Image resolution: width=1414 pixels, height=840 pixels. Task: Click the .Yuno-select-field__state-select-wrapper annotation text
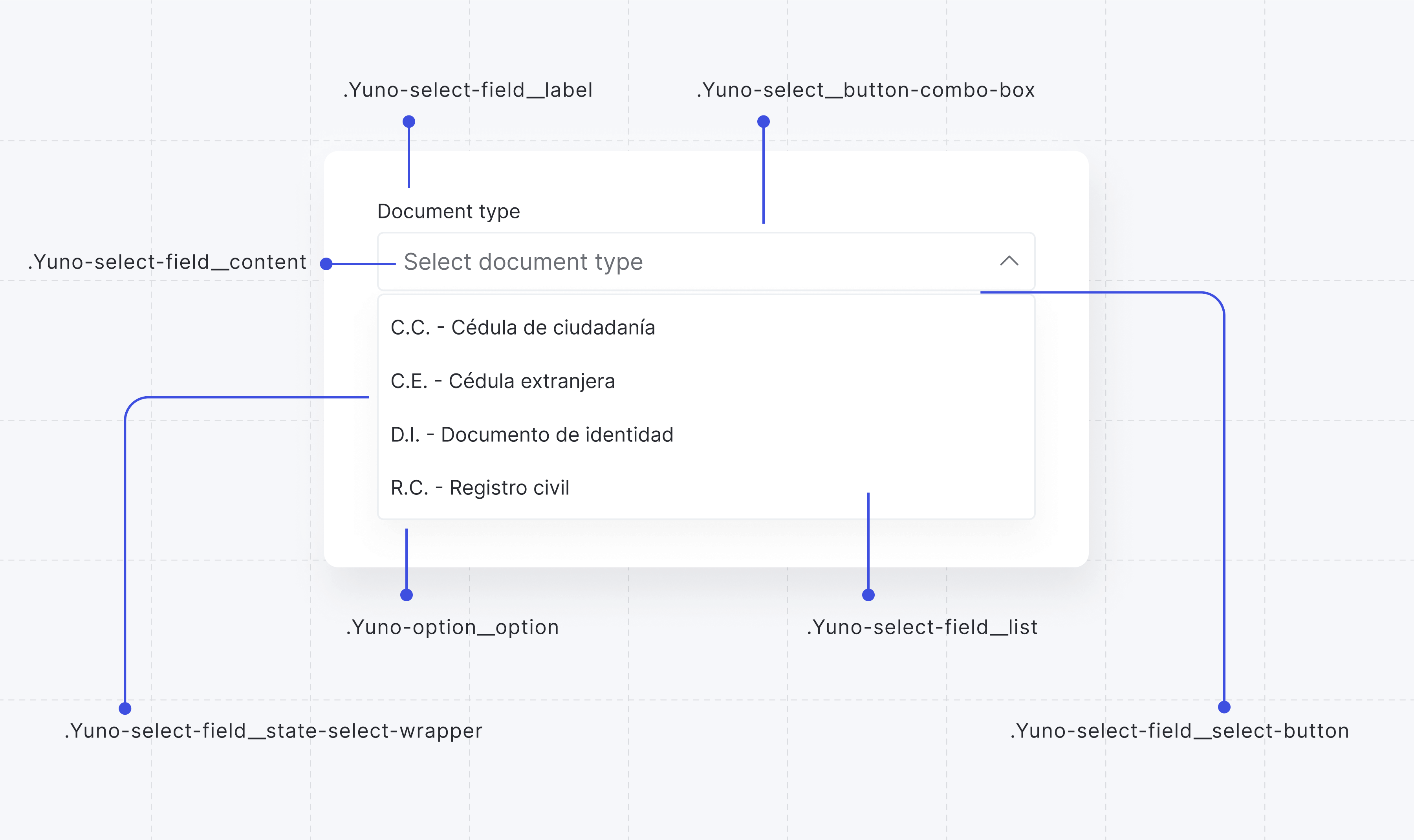click(x=273, y=731)
